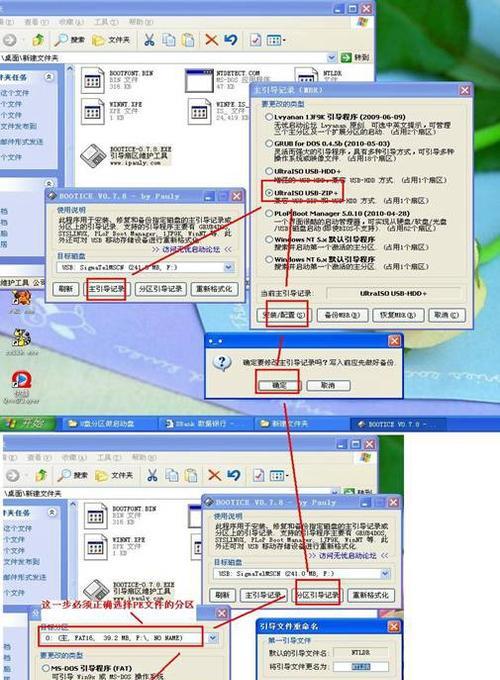Expand the target disk dropdown in upper BOOTICE
This screenshot has height=680, width=500.
[229, 268]
